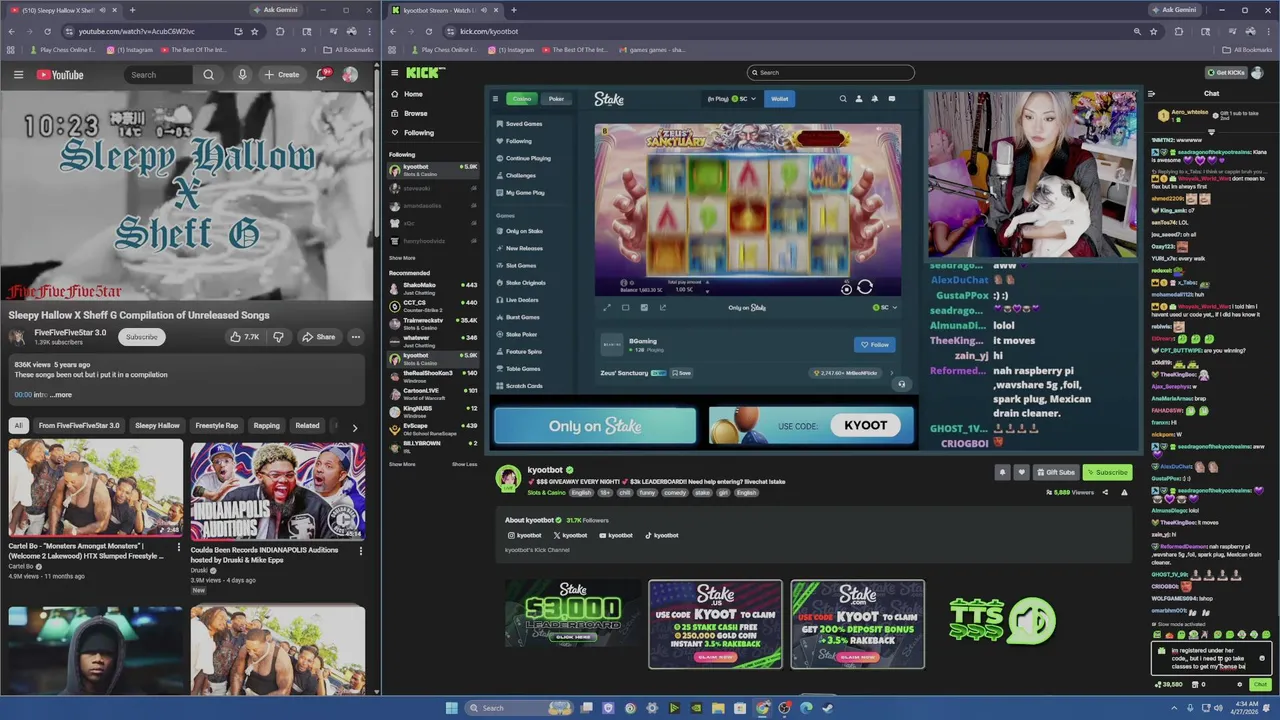Open Stake chat bubble icon
Screen dimensions: 1280x720
tap(892, 99)
